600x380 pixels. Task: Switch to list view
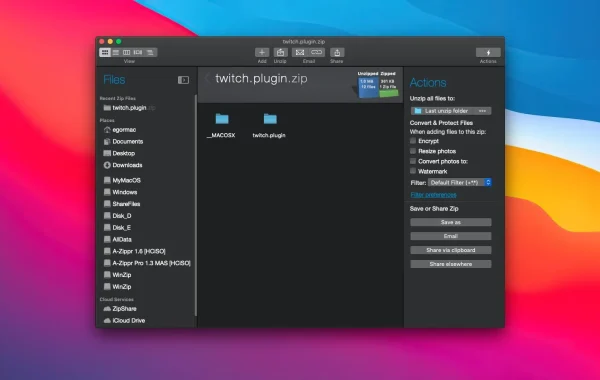tap(116, 52)
